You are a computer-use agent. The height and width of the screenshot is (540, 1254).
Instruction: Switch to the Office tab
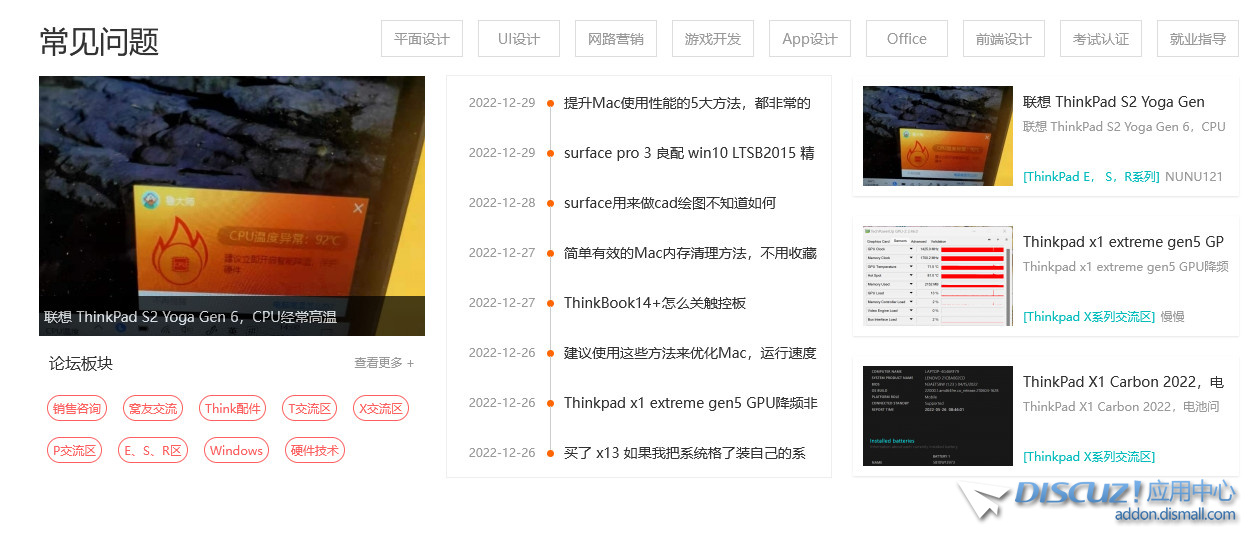(x=907, y=39)
